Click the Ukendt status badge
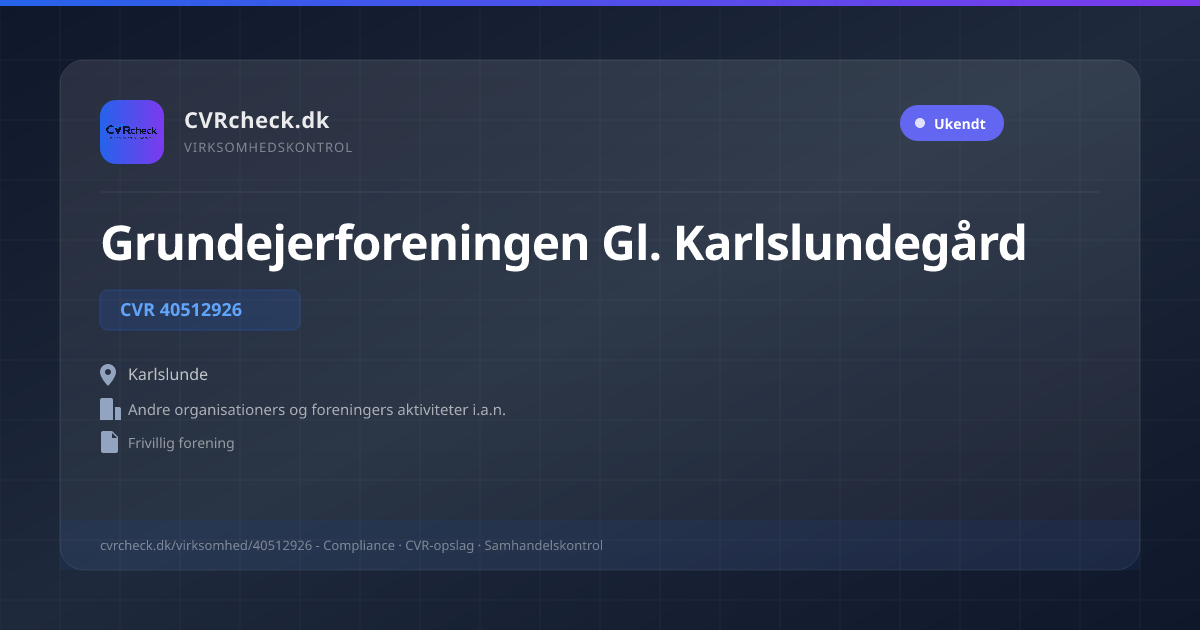The width and height of the screenshot is (1200, 630). pos(951,124)
